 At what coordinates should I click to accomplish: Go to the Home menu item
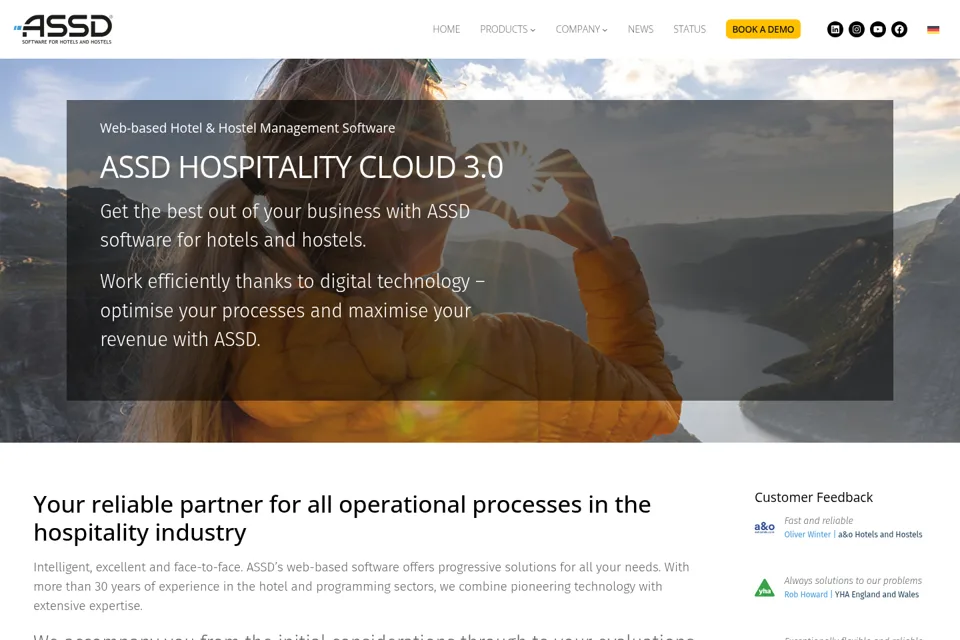pyautogui.click(x=446, y=29)
